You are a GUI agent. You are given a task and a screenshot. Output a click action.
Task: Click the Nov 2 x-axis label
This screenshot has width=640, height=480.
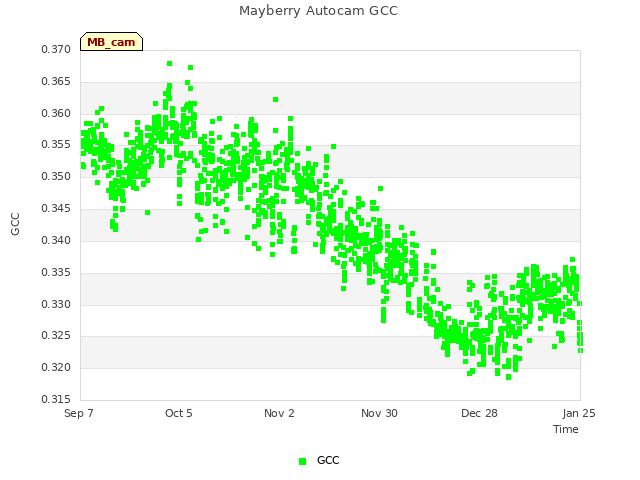(x=279, y=413)
